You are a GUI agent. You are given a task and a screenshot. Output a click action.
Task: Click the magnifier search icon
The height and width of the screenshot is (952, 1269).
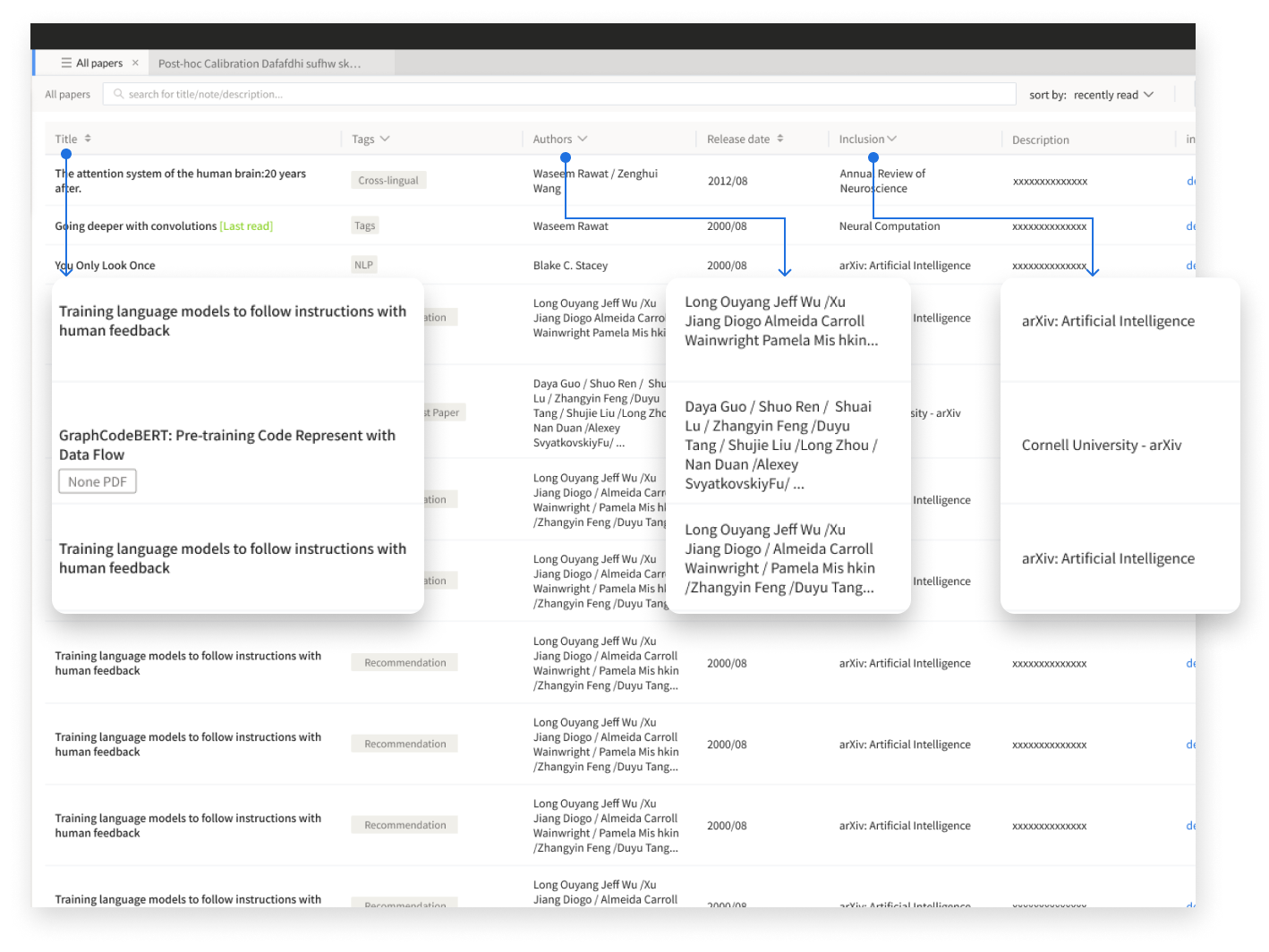click(x=118, y=94)
